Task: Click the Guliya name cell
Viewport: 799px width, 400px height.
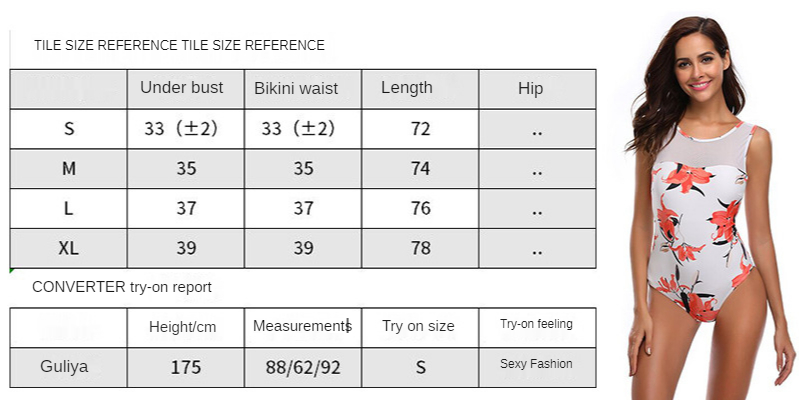Action: point(65,366)
